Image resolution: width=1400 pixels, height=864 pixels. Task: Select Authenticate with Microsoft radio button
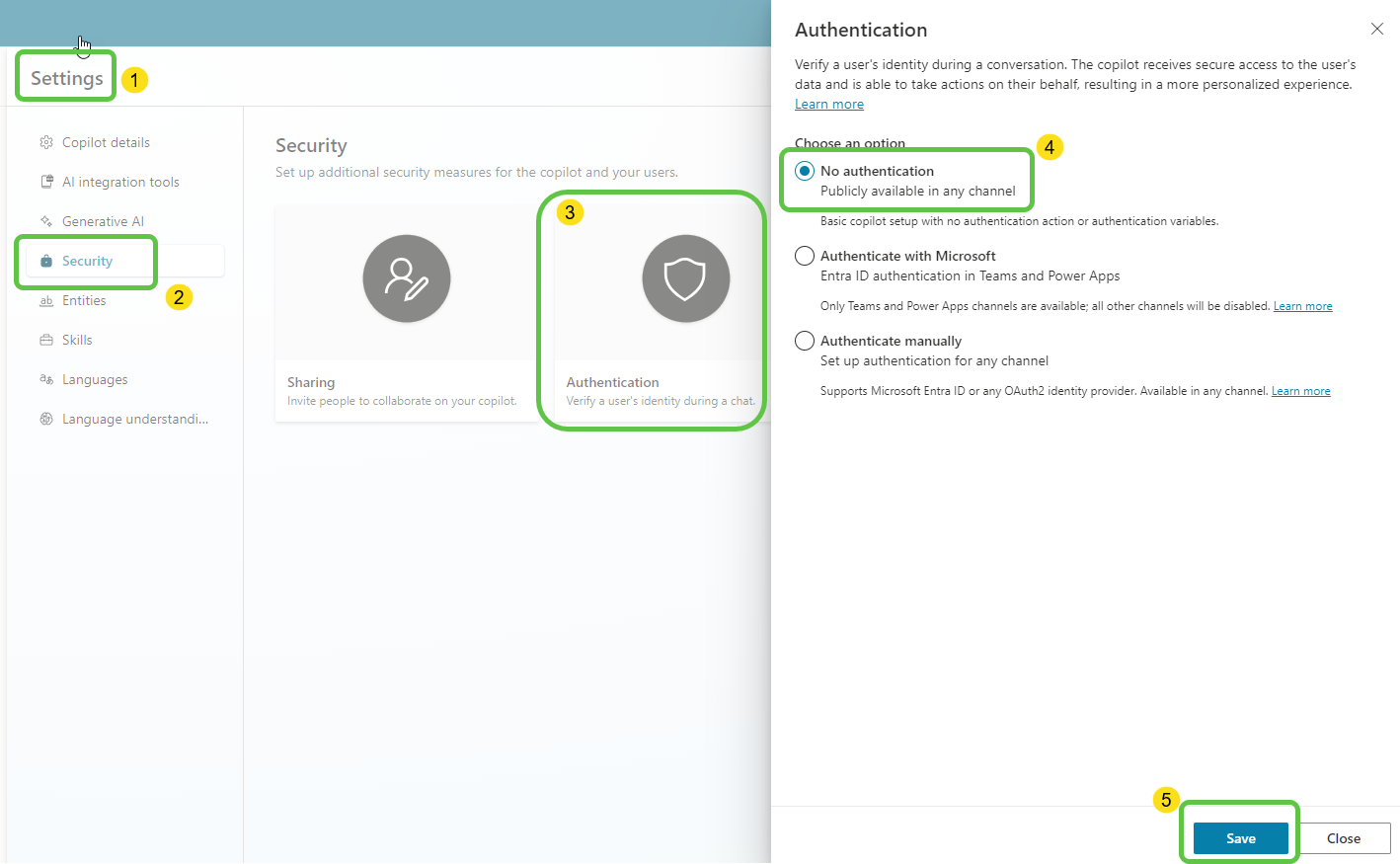[x=805, y=256]
